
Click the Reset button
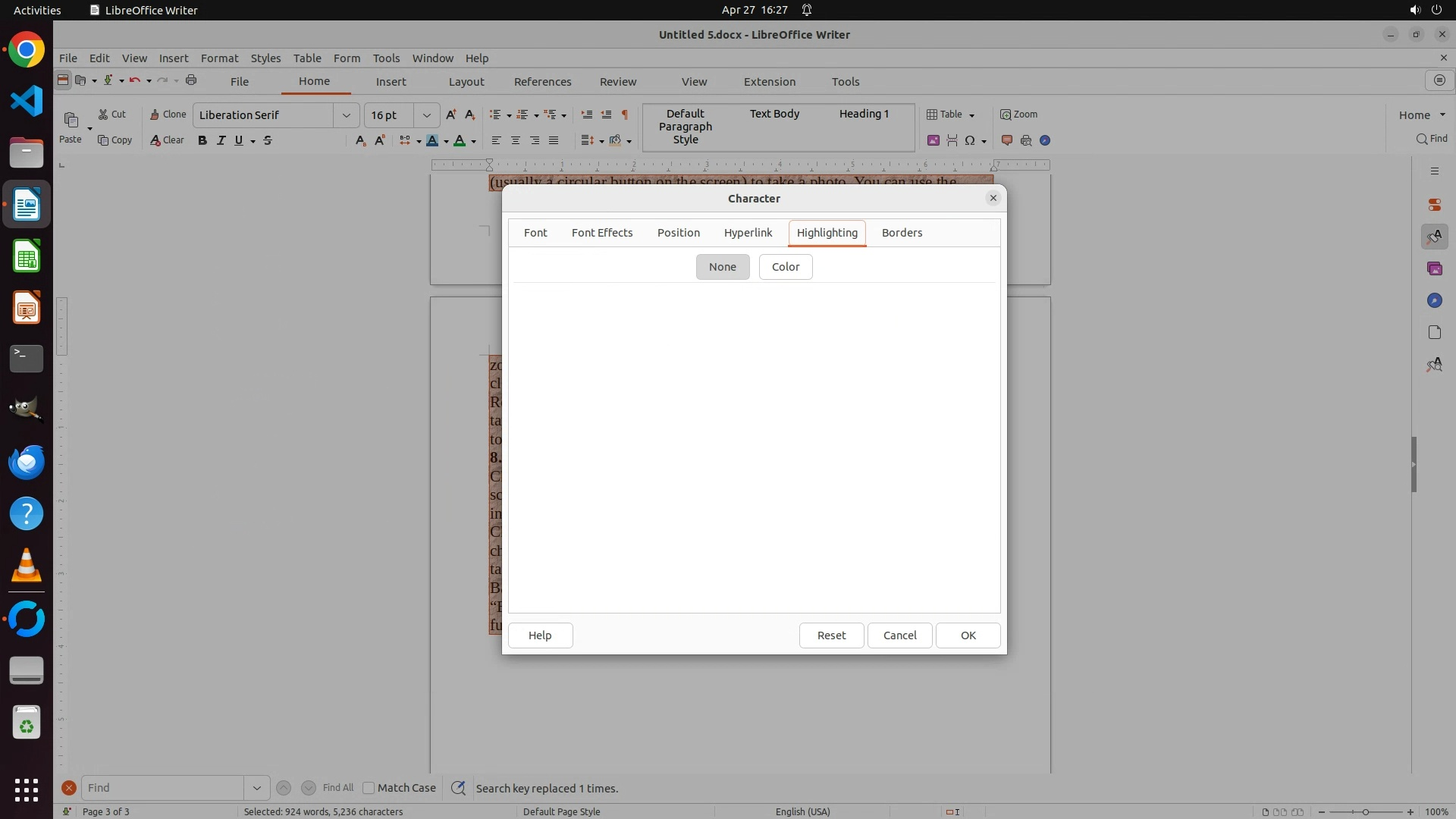tap(831, 635)
